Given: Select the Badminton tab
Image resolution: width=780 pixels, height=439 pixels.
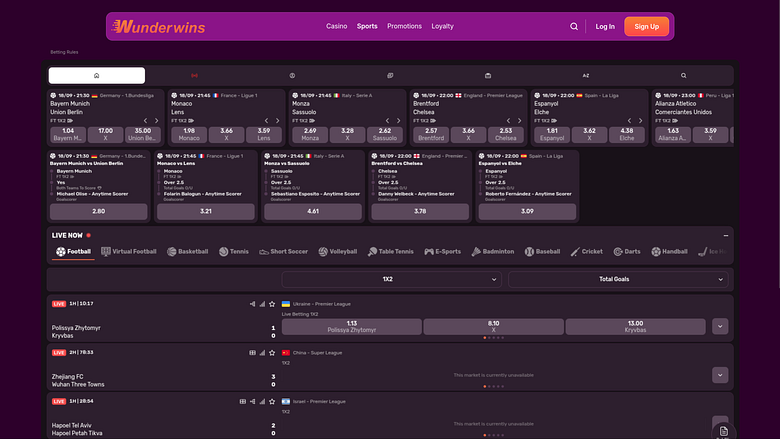Looking at the screenshot, I should click(492, 252).
